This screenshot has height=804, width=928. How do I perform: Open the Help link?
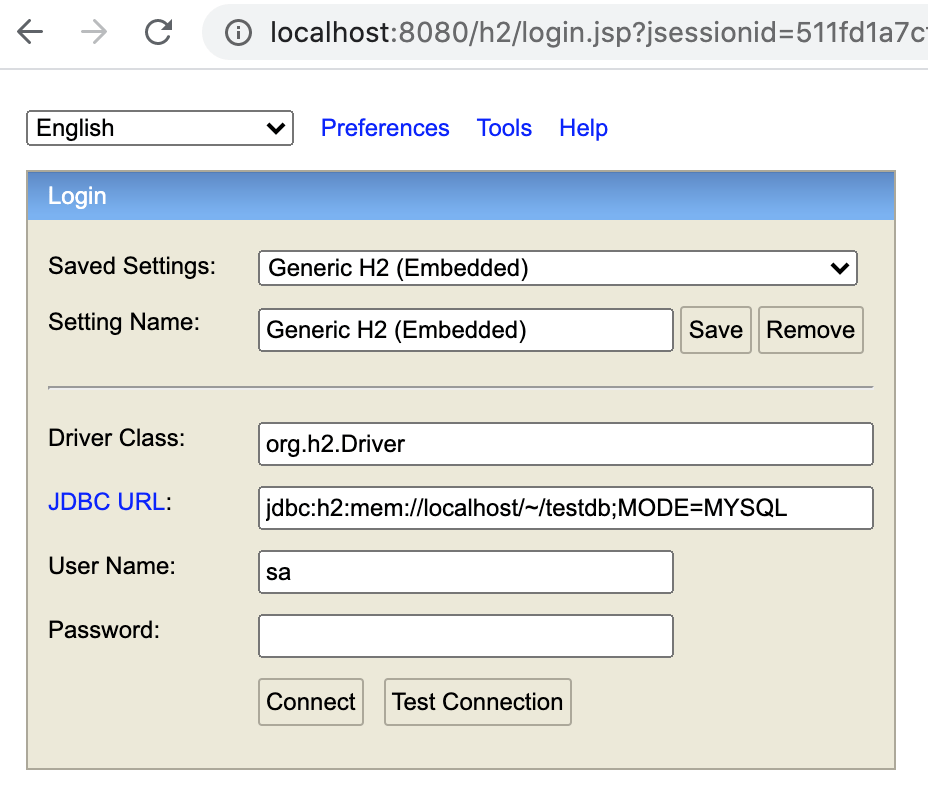[x=583, y=128]
